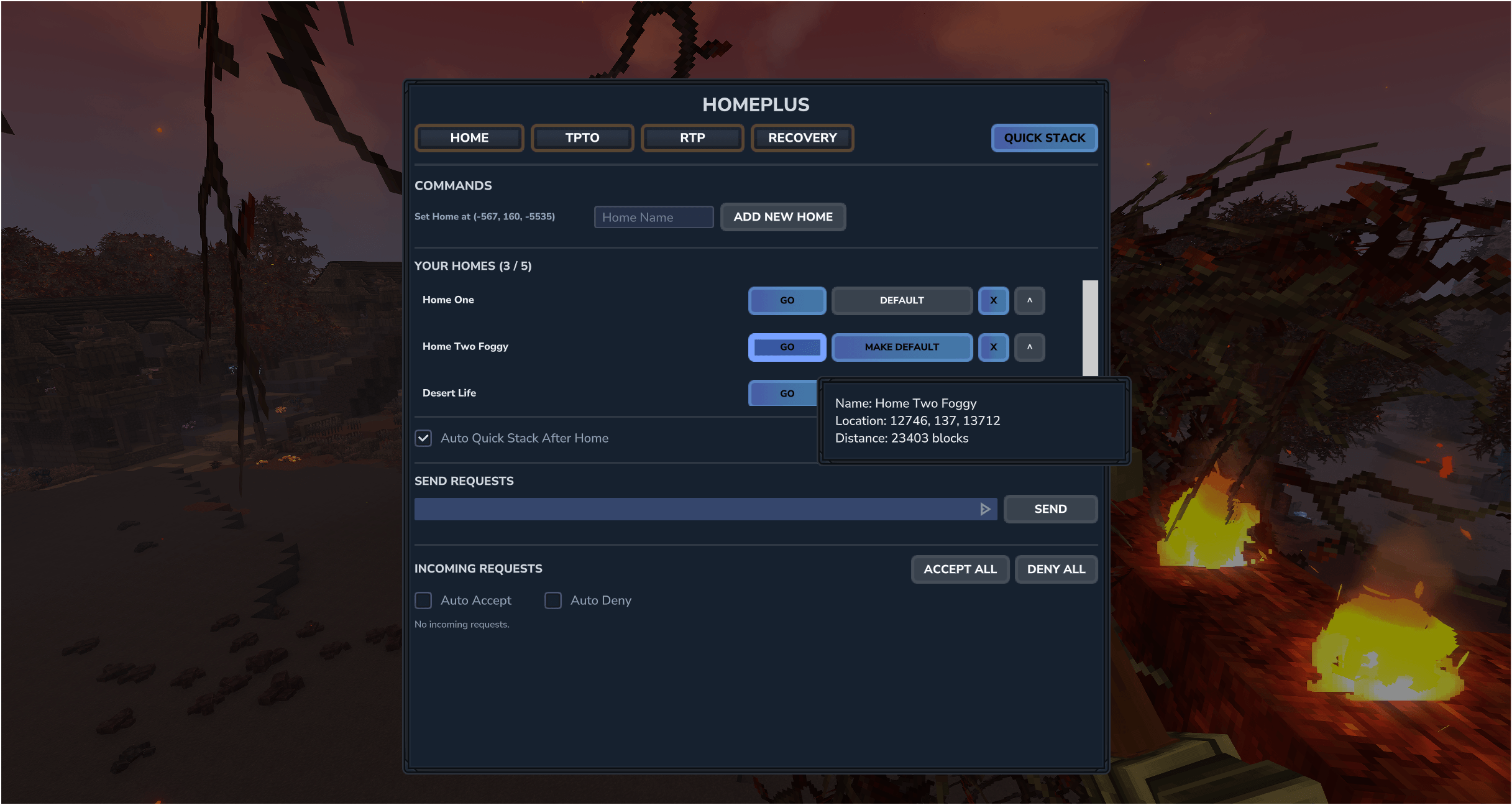Switch to the TPTO tab
Image resolution: width=1512 pixels, height=805 pixels.
point(582,138)
